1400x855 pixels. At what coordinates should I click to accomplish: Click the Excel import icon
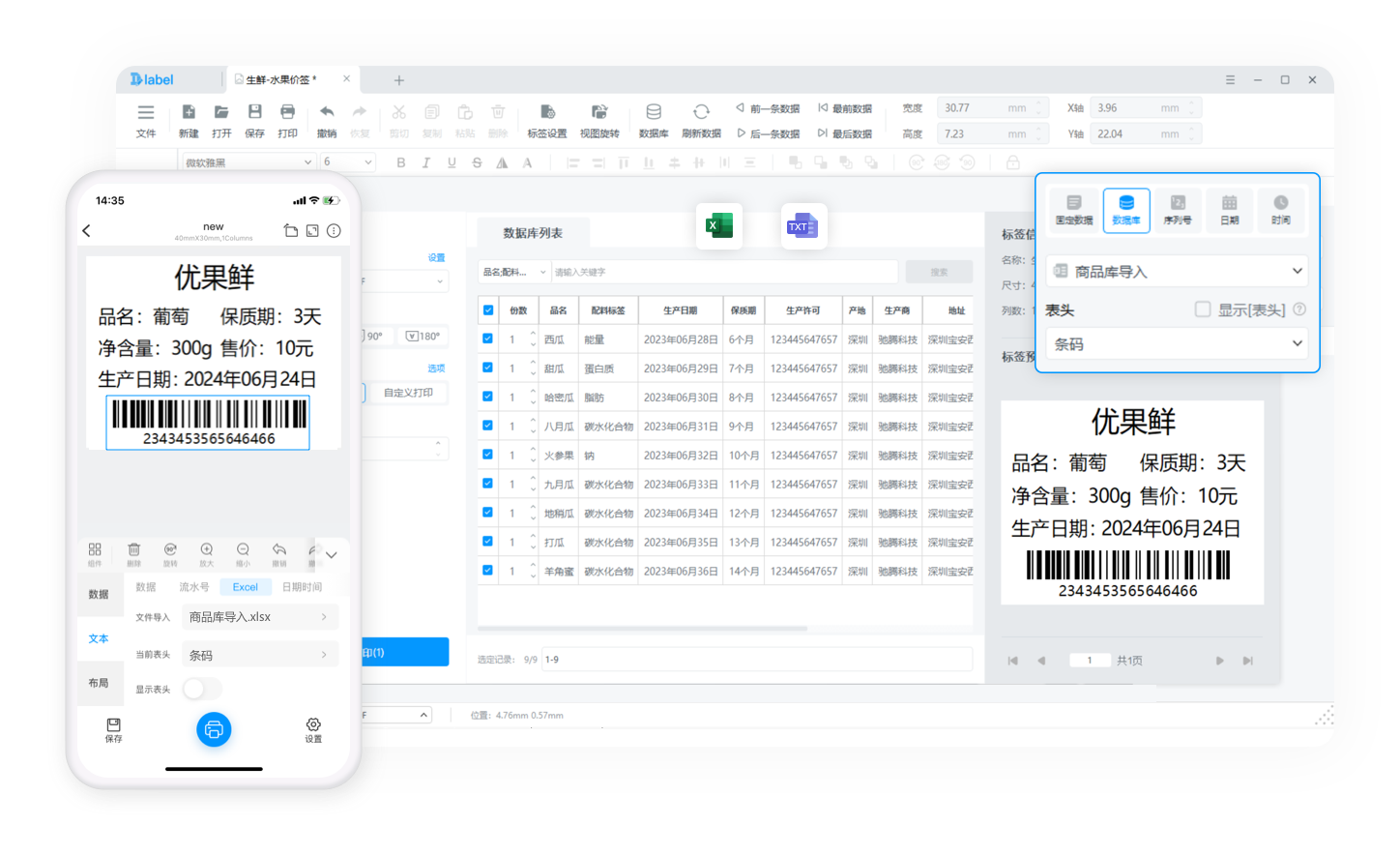click(719, 226)
